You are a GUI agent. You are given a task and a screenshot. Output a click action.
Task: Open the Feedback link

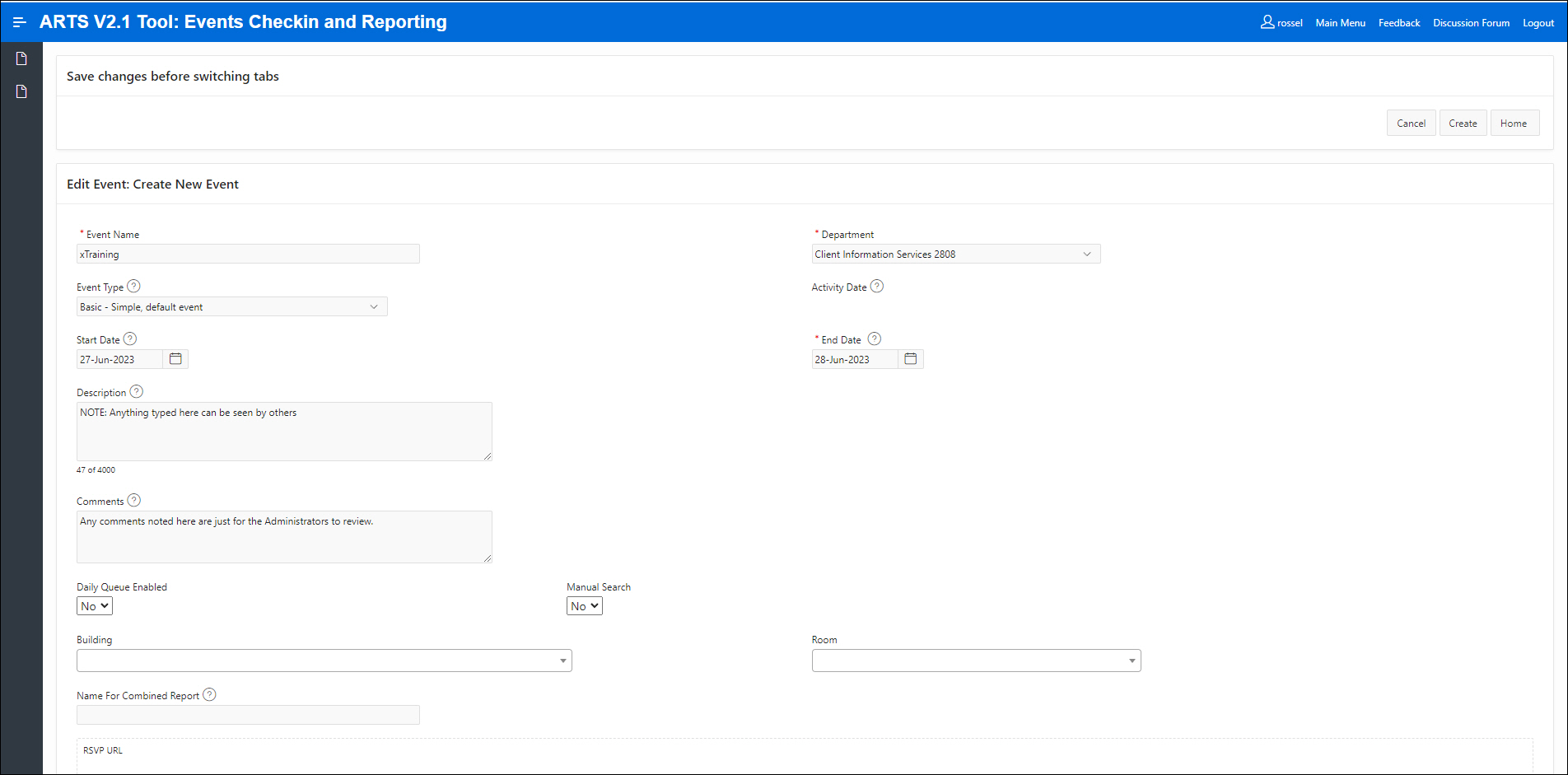point(1399,23)
